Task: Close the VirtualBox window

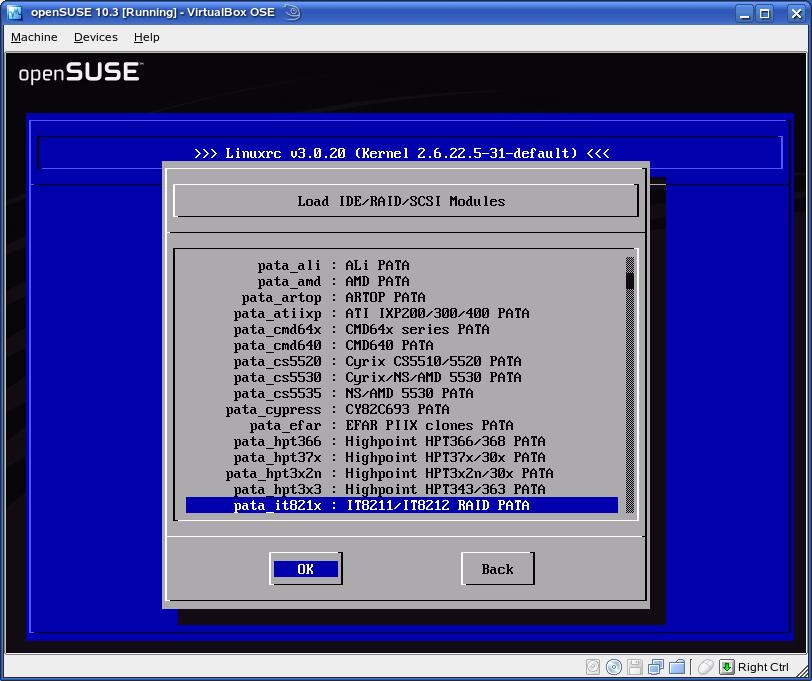Action: click(x=796, y=13)
